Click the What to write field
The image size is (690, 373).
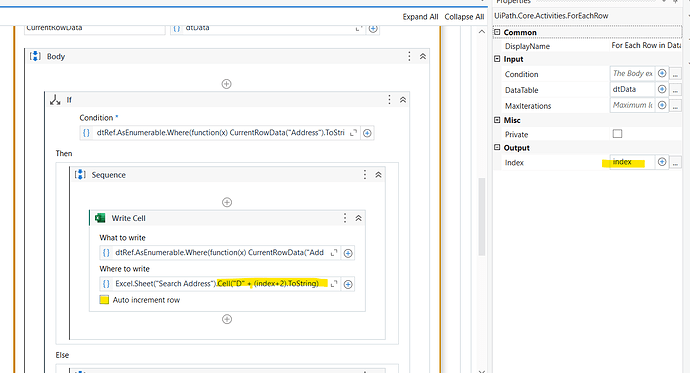219,252
